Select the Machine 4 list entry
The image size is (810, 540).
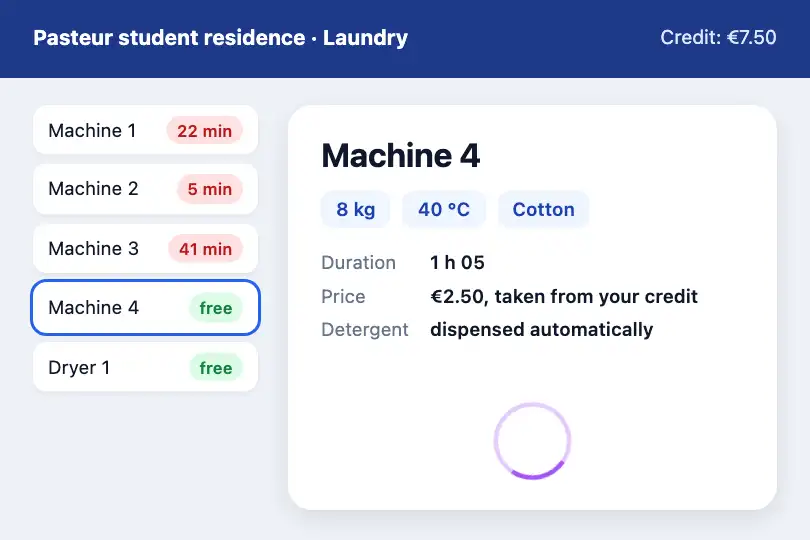[145, 307]
